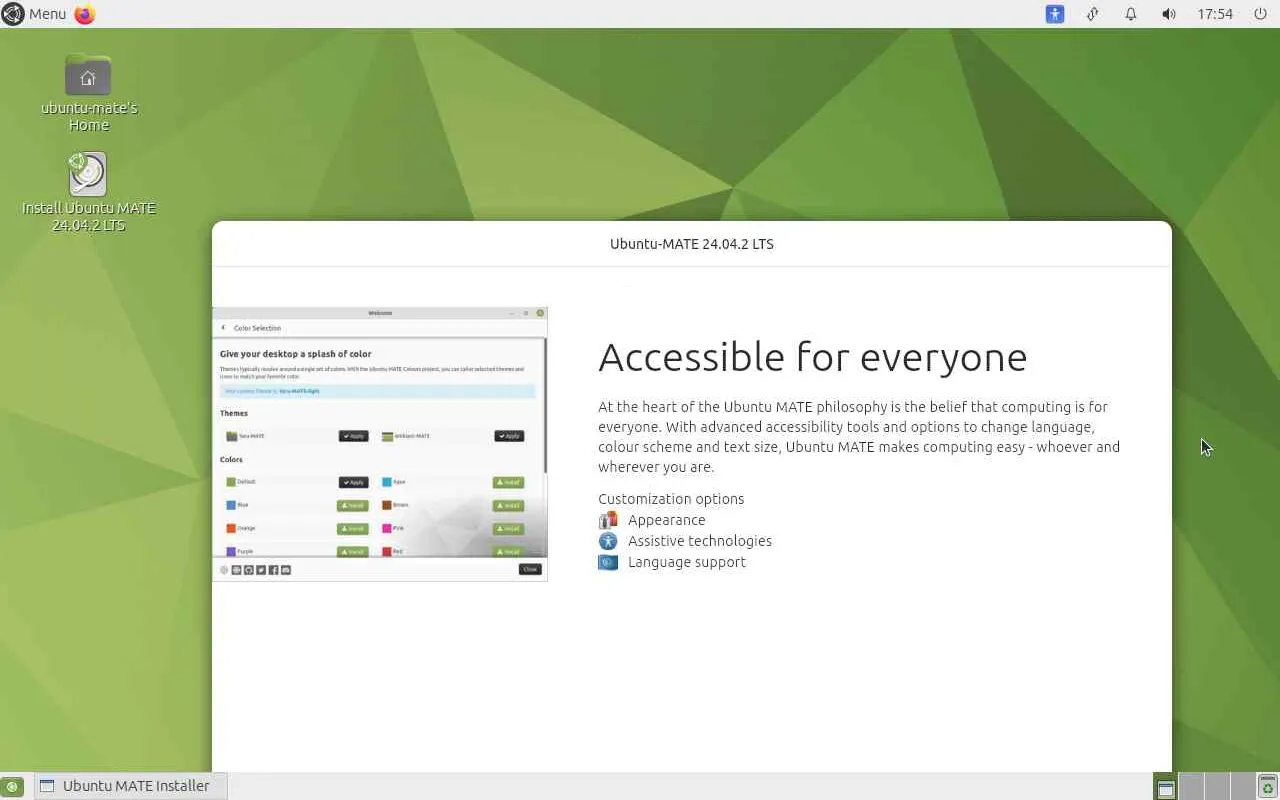Viewport: 1280px width, 800px height.
Task: Select the Install Ubuntu MATE 24.04.2 LTS icon
Action: point(89,192)
